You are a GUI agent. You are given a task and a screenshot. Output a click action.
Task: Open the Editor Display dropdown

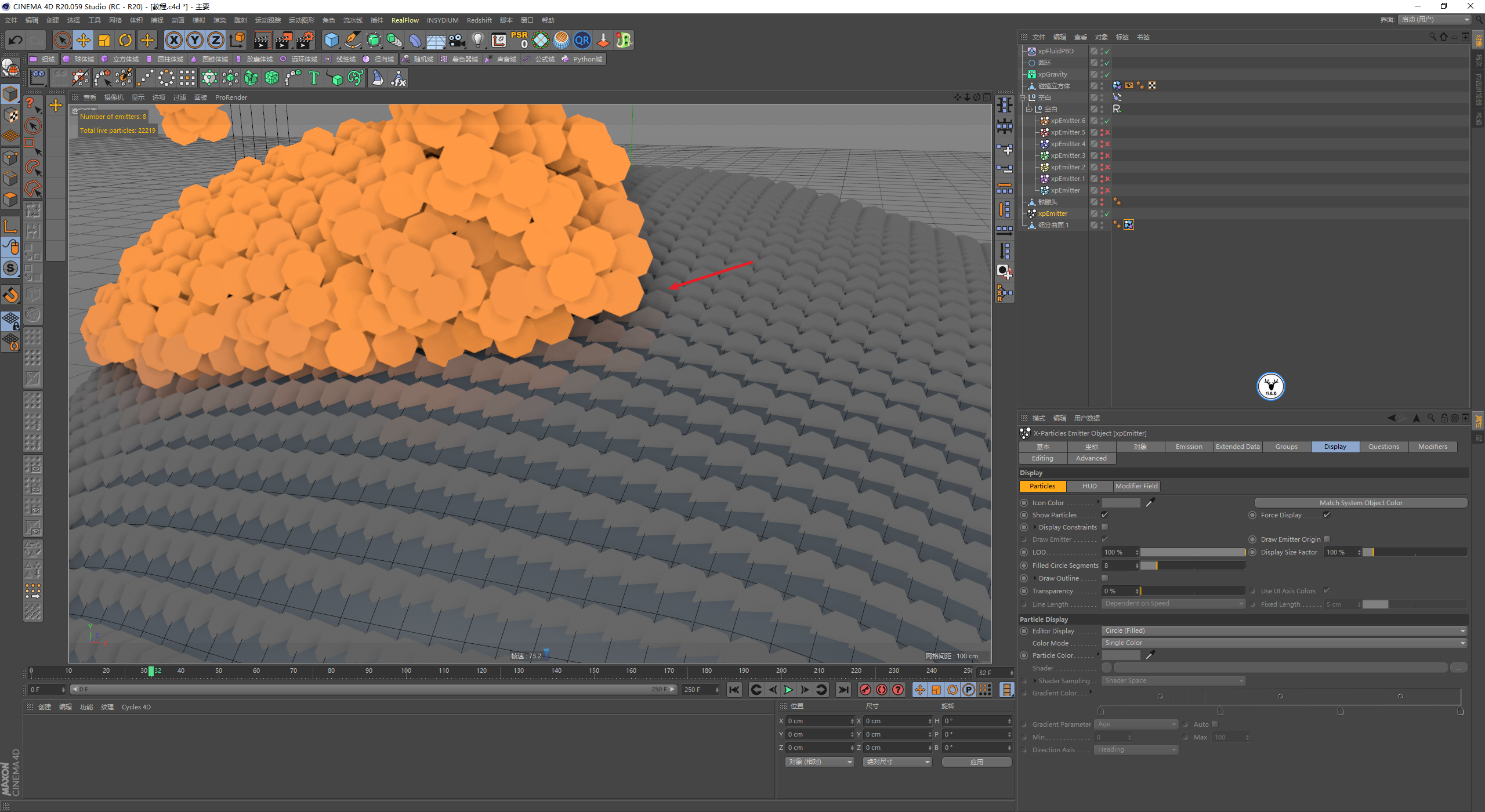click(x=1284, y=630)
